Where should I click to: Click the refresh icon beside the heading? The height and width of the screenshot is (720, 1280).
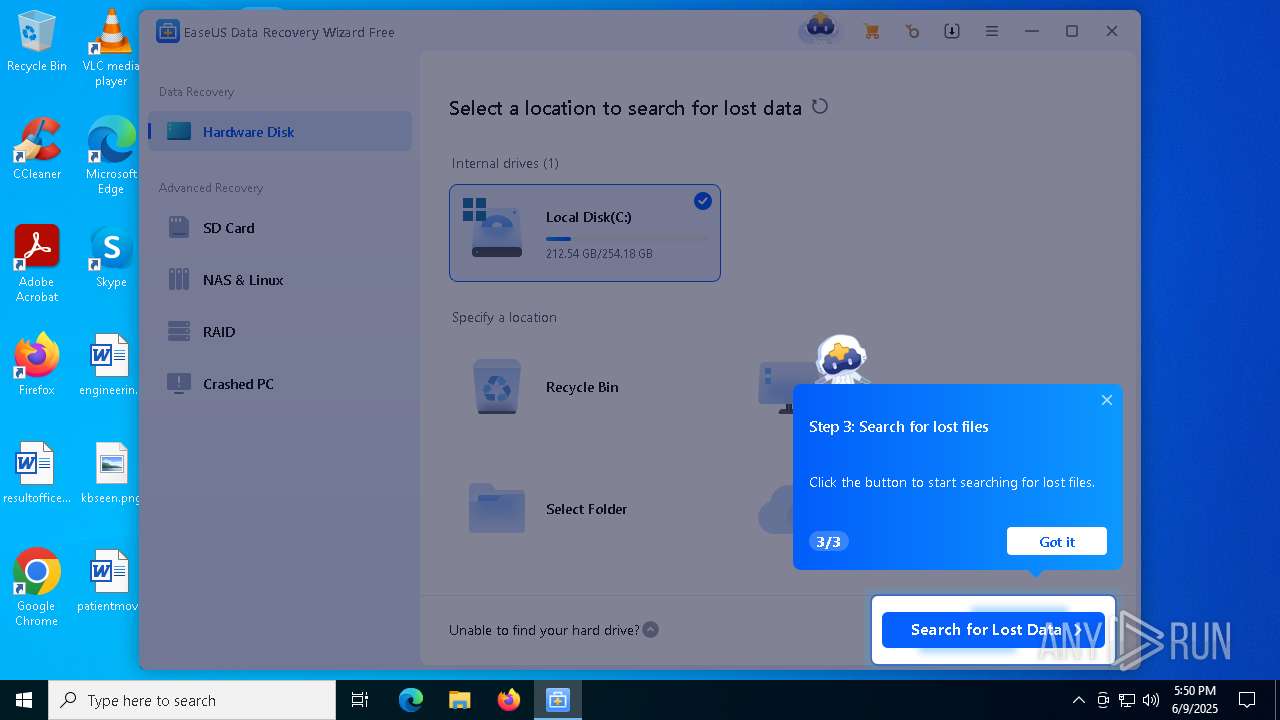pyautogui.click(x=820, y=106)
